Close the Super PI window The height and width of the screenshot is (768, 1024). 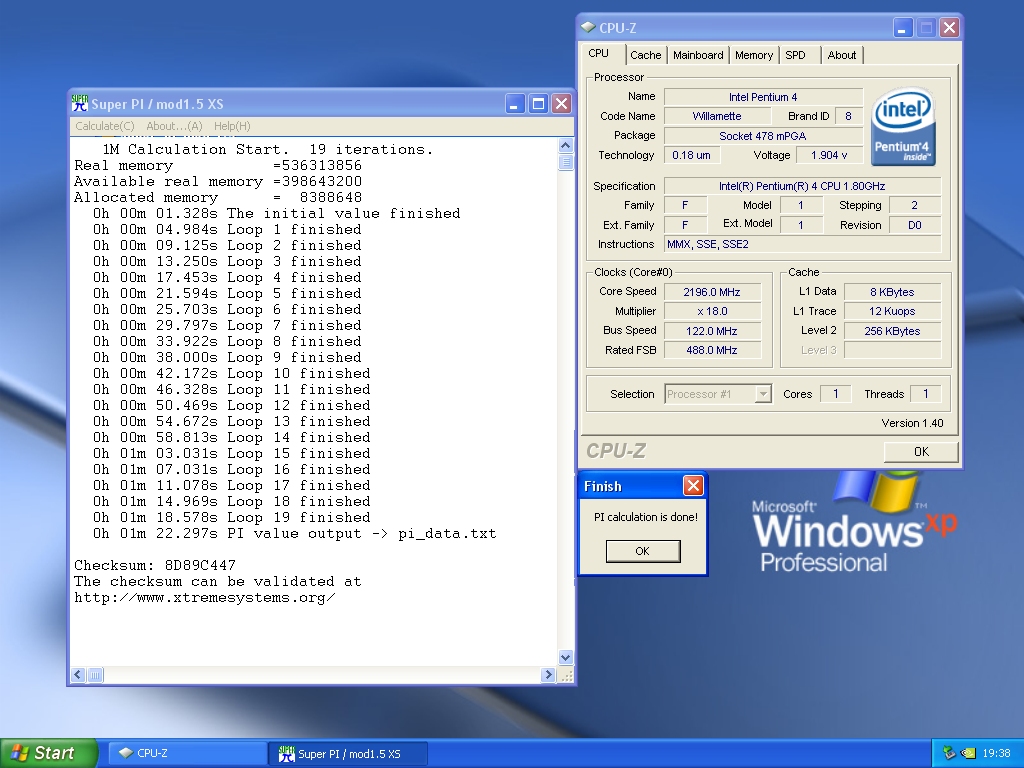tap(562, 103)
